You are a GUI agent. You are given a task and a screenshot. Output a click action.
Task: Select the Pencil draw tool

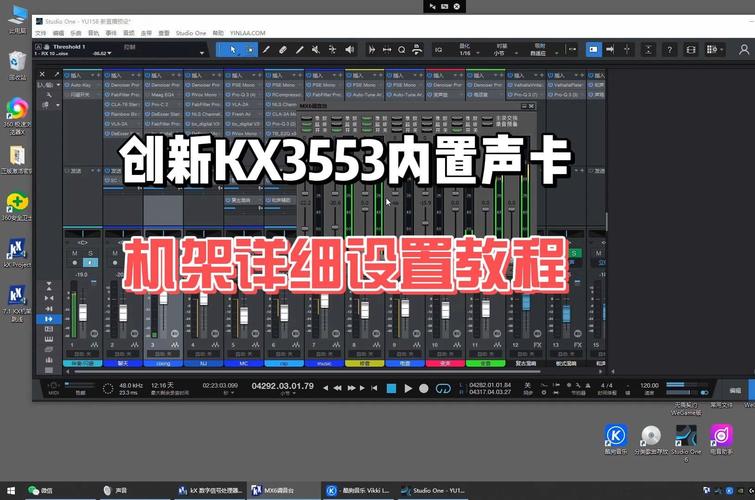click(x=267, y=49)
